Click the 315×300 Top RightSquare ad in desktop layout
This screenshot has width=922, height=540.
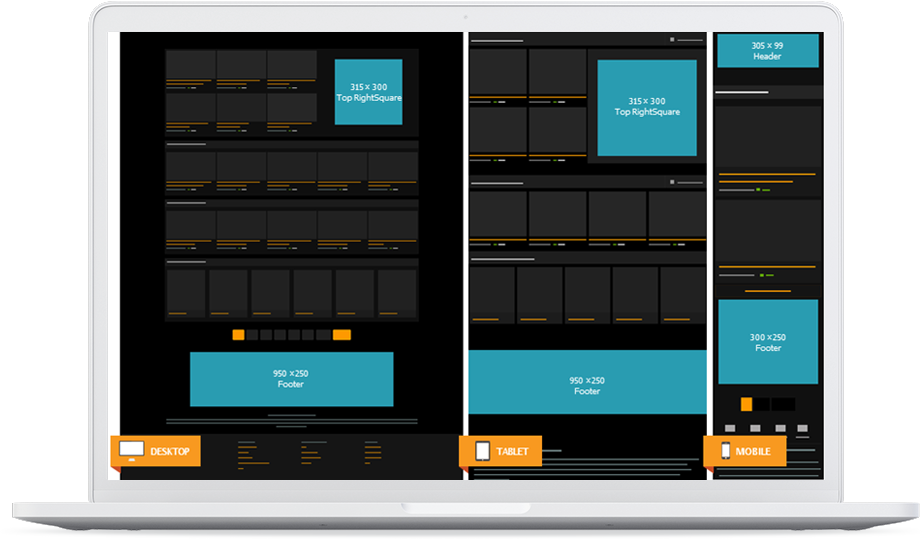click(x=368, y=92)
